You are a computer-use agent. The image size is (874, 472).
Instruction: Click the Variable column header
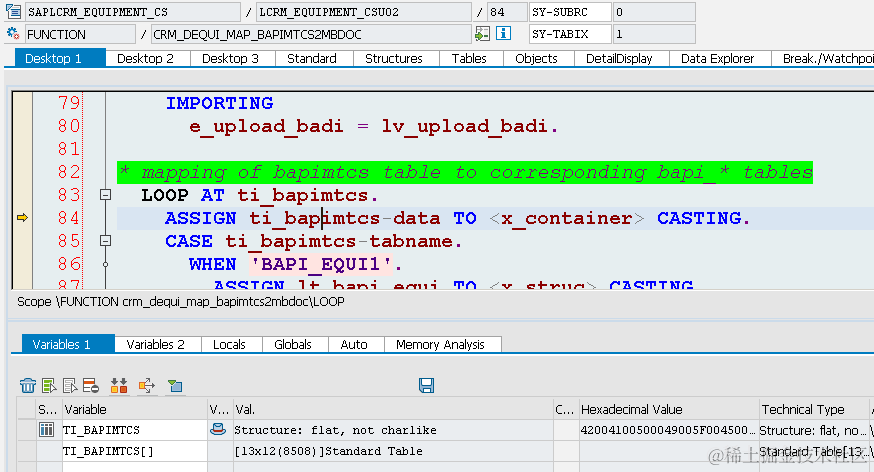click(134, 409)
